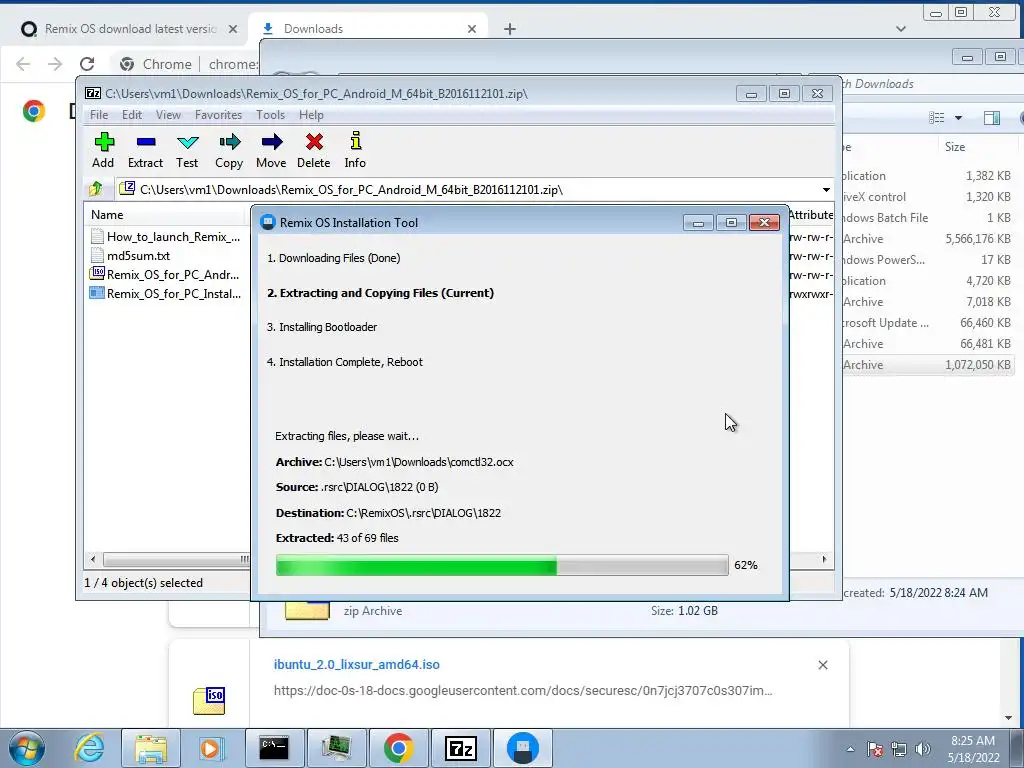Click 7-Zip horizontal scrollbar right arrow

point(824,559)
